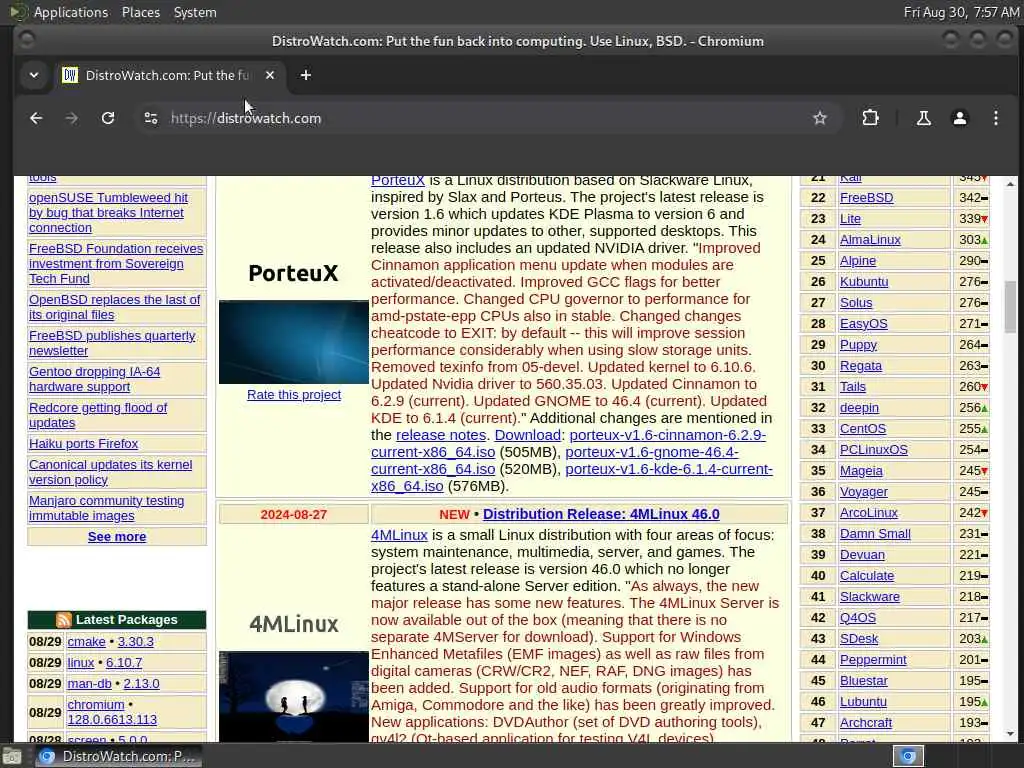Open the Applications menu
The height and width of the screenshot is (768, 1024).
71,12
